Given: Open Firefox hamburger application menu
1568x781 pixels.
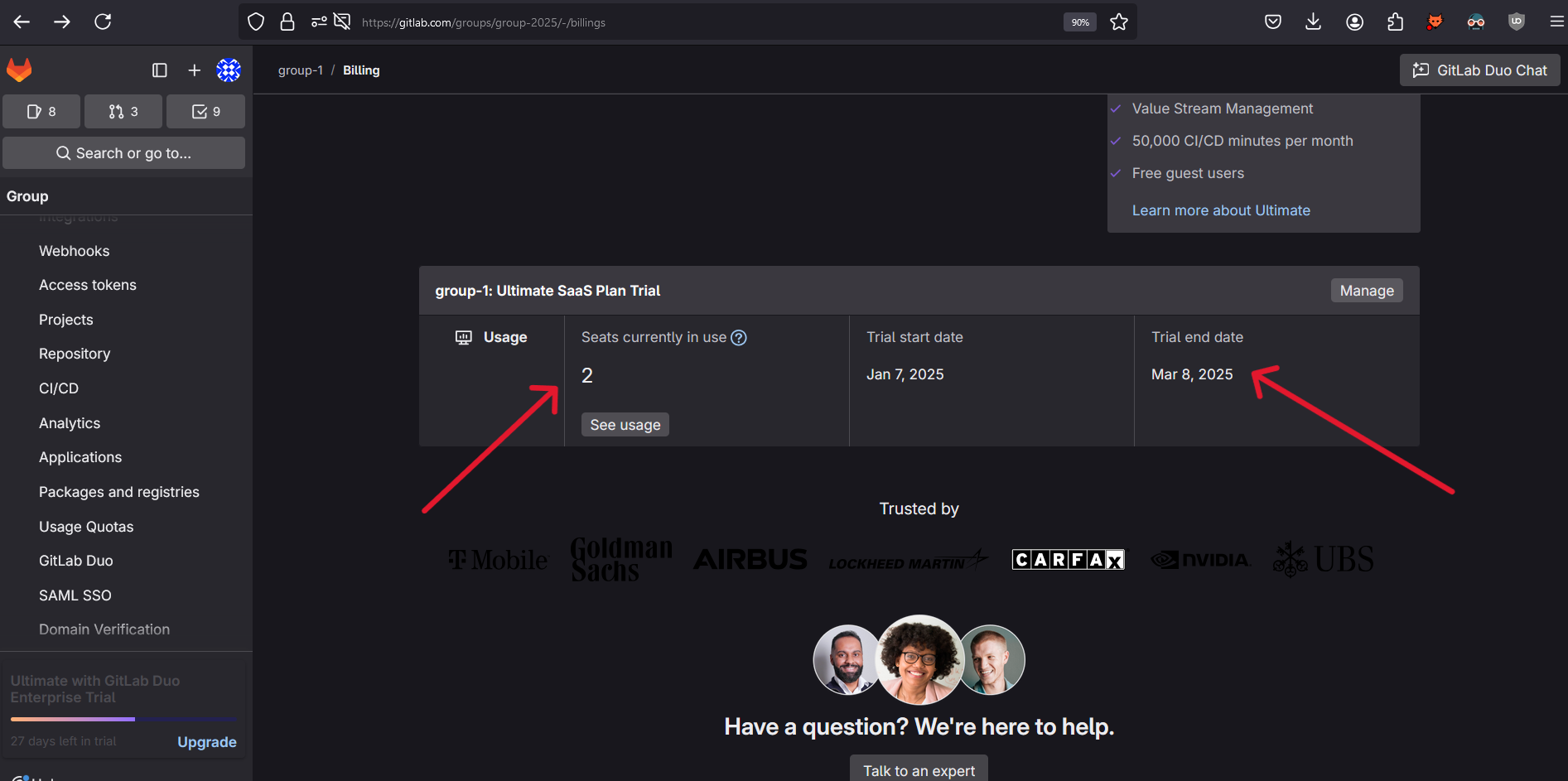Looking at the screenshot, I should [x=1556, y=22].
